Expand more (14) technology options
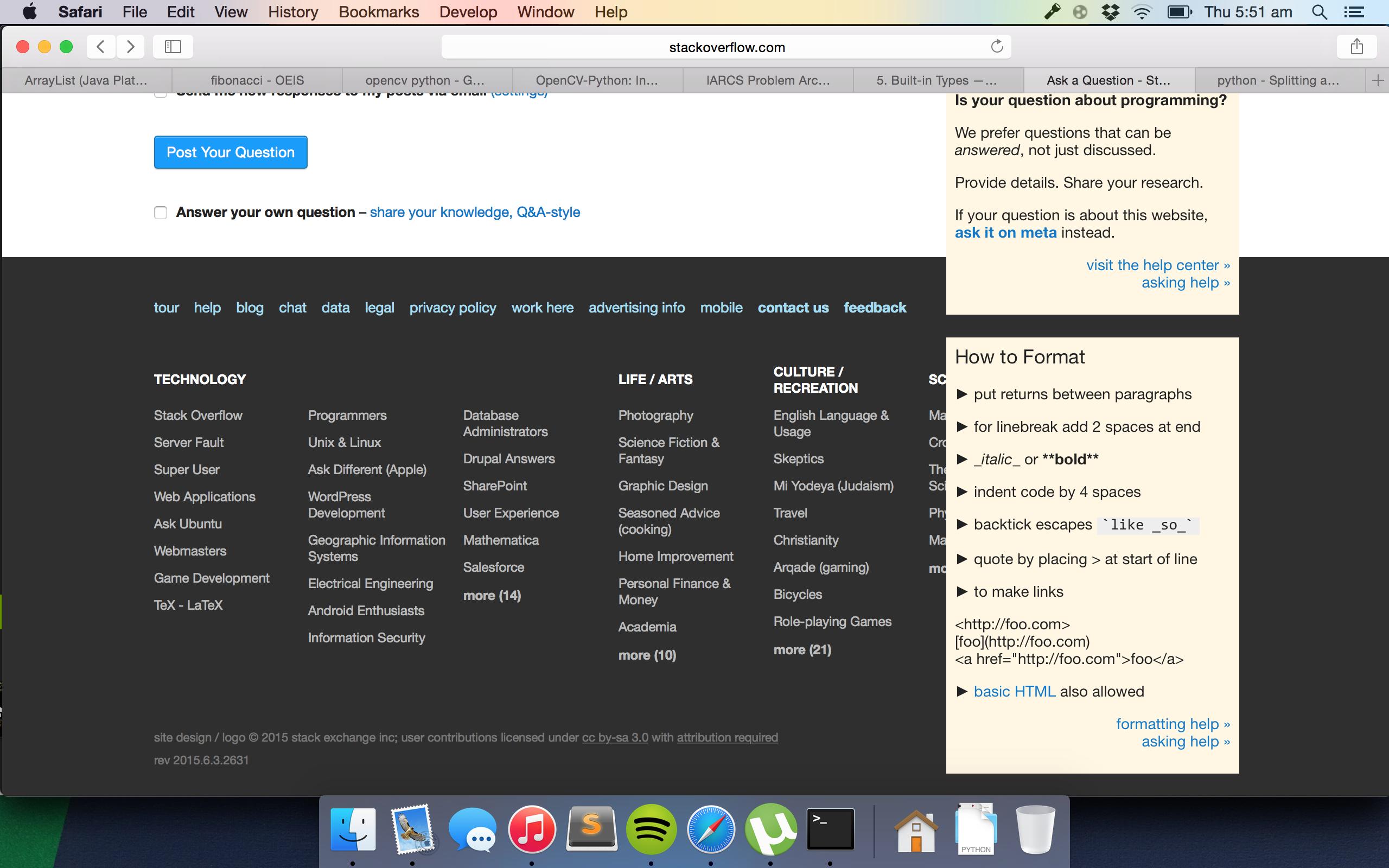The width and height of the screenshot is (1389, 868). (493, 594)
